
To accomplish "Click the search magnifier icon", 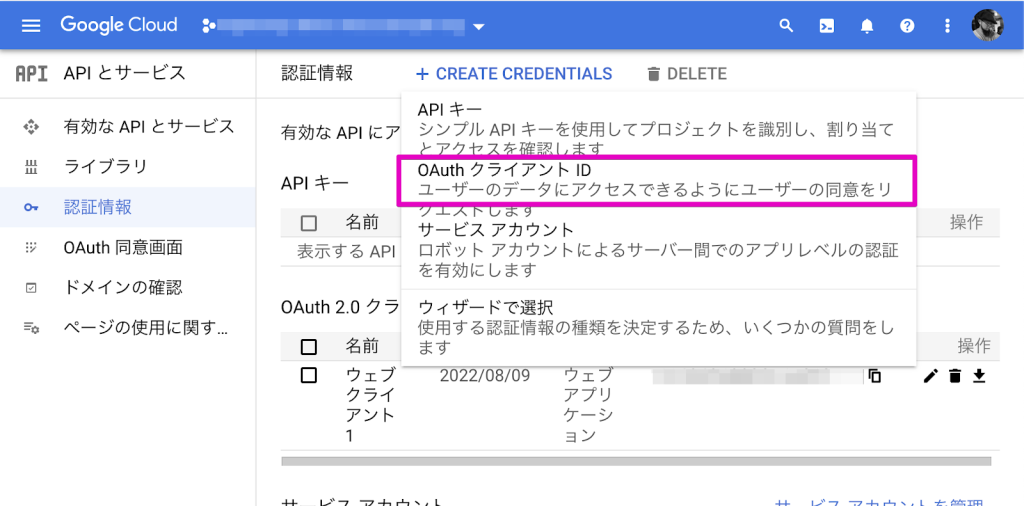I will [x=786, y=26].
